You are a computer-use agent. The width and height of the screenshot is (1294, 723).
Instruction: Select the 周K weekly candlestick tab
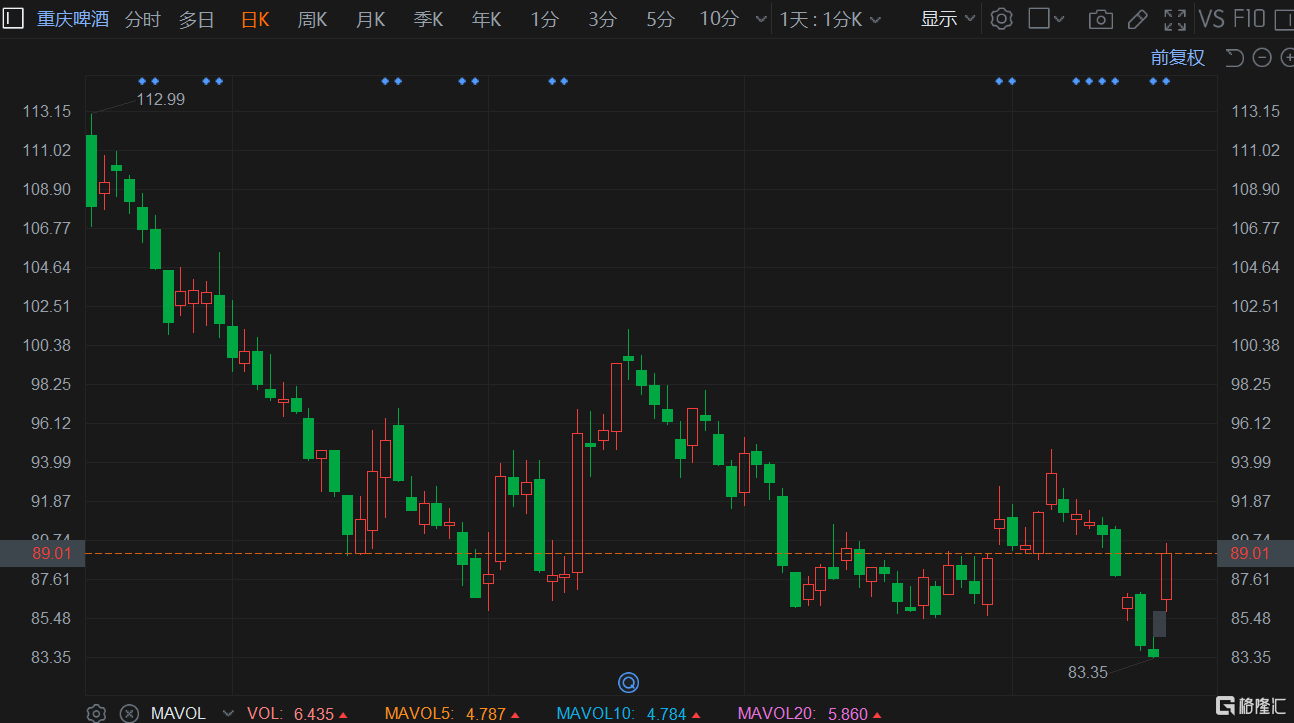tap(312, 19)
